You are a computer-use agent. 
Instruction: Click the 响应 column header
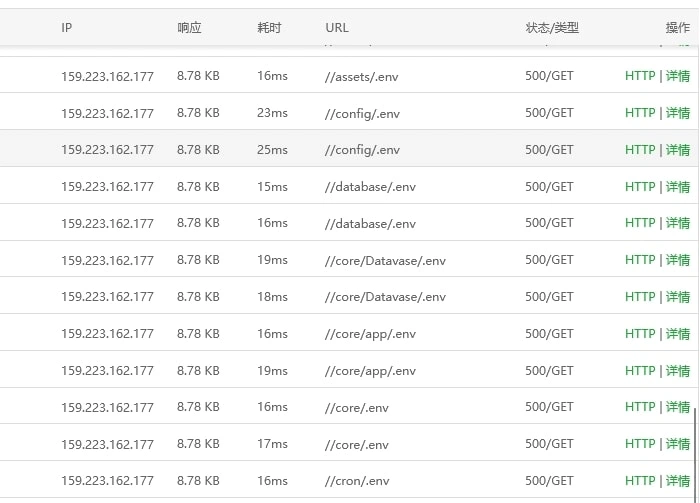click(x=189, y=28)
